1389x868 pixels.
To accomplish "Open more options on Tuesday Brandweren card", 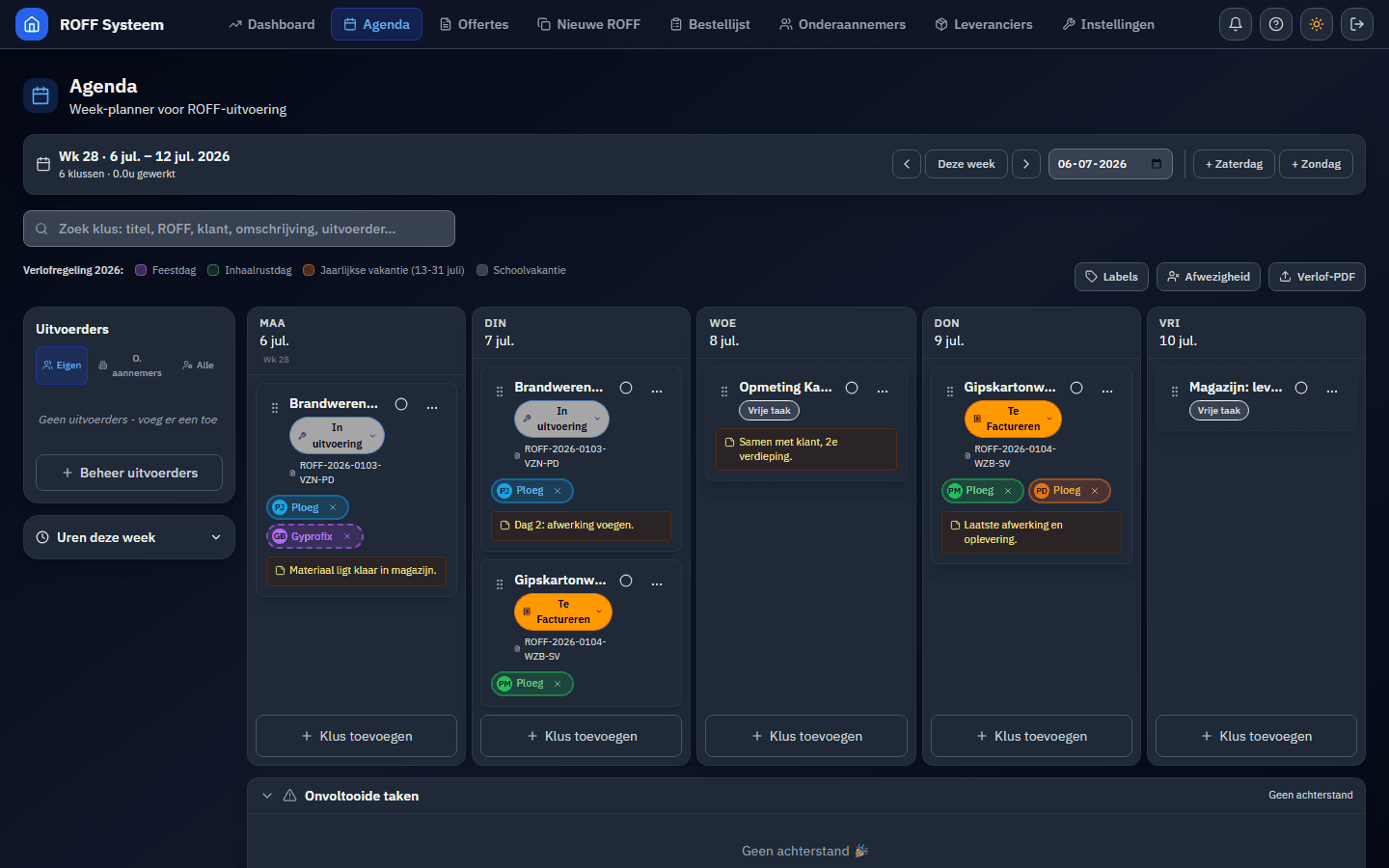I will tap(657, 391).
